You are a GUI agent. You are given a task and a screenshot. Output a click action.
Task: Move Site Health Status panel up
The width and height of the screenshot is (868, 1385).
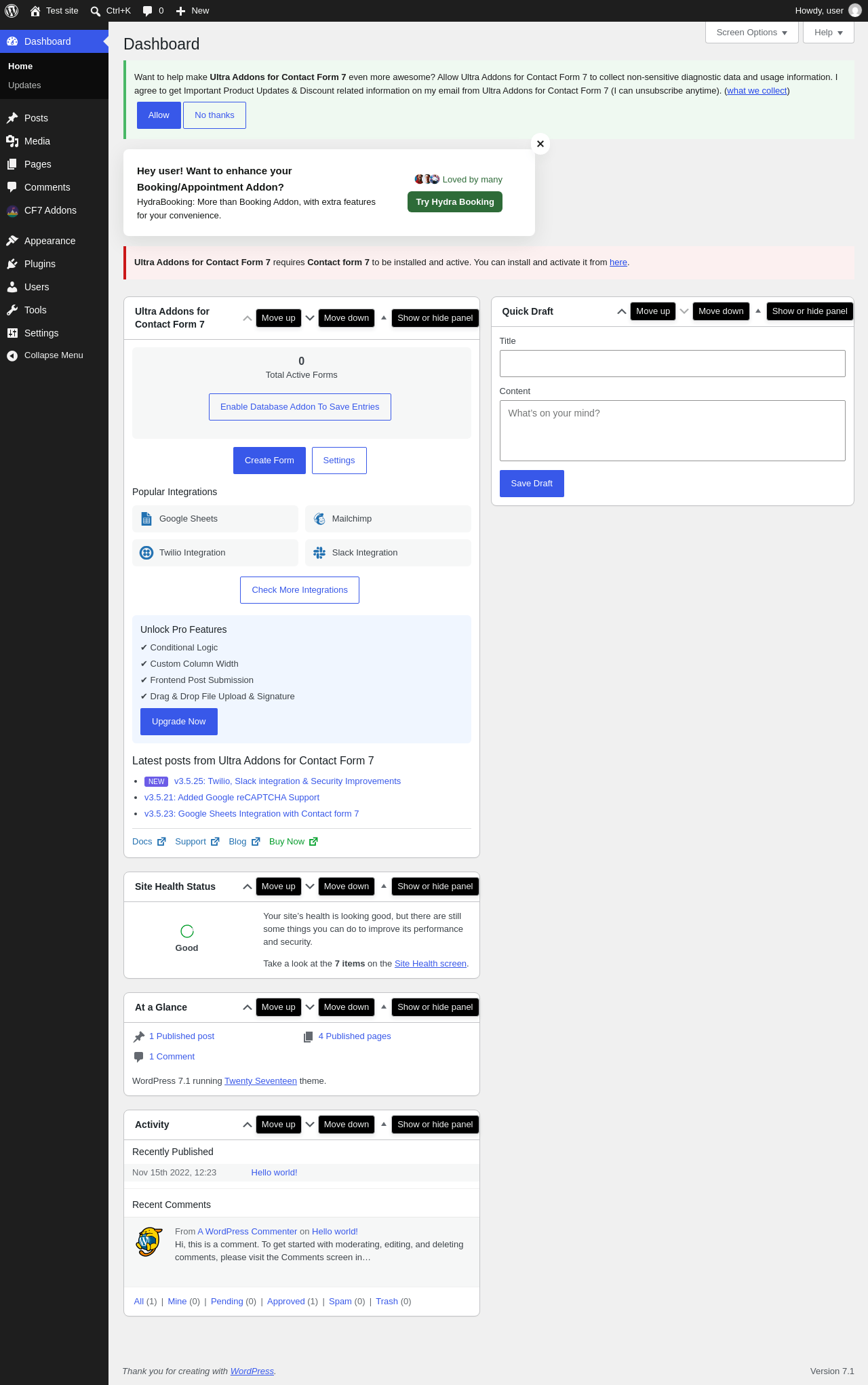pos(248,886)
